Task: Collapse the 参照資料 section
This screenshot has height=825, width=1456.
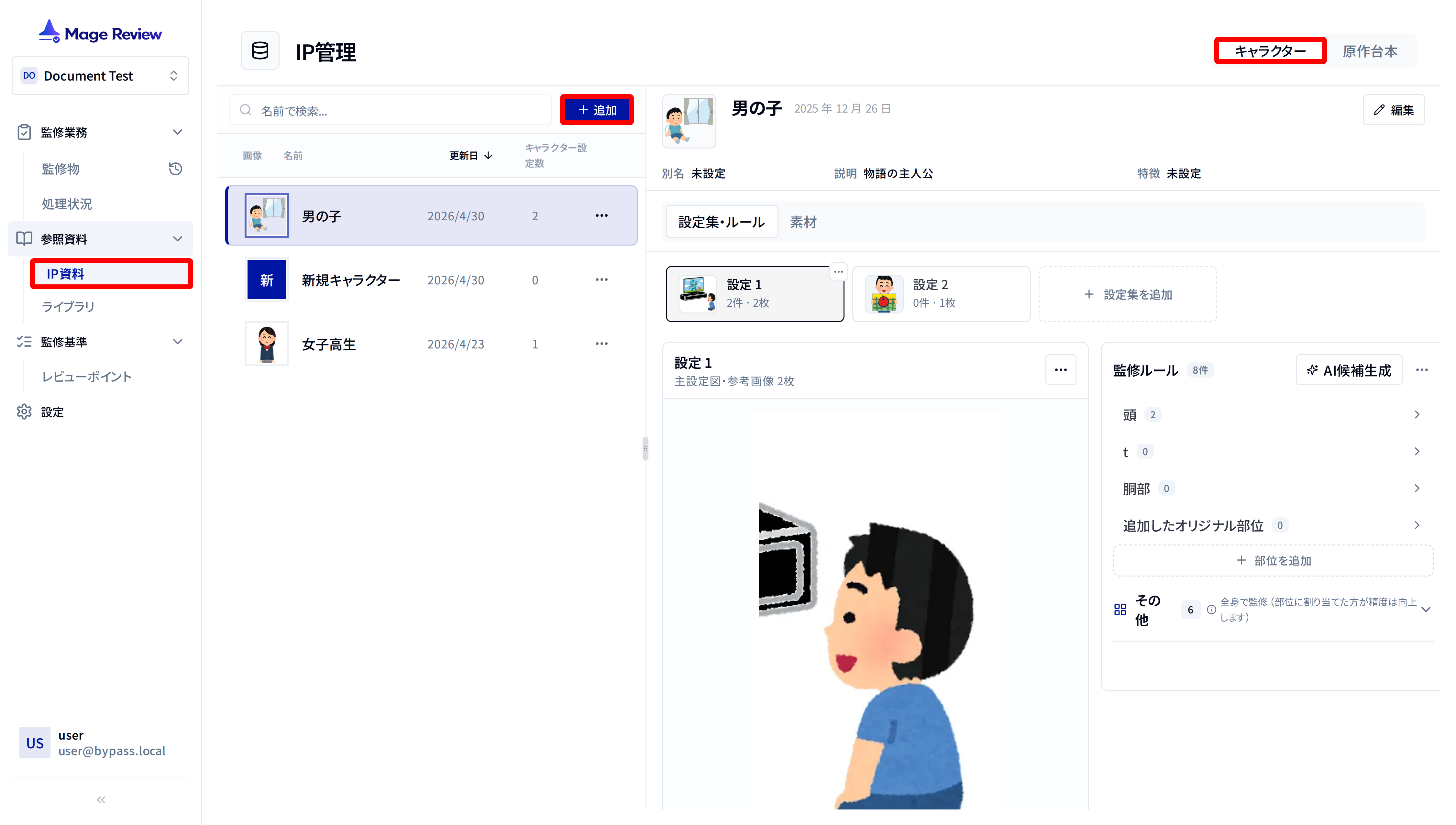Action: tap(177, 238)
